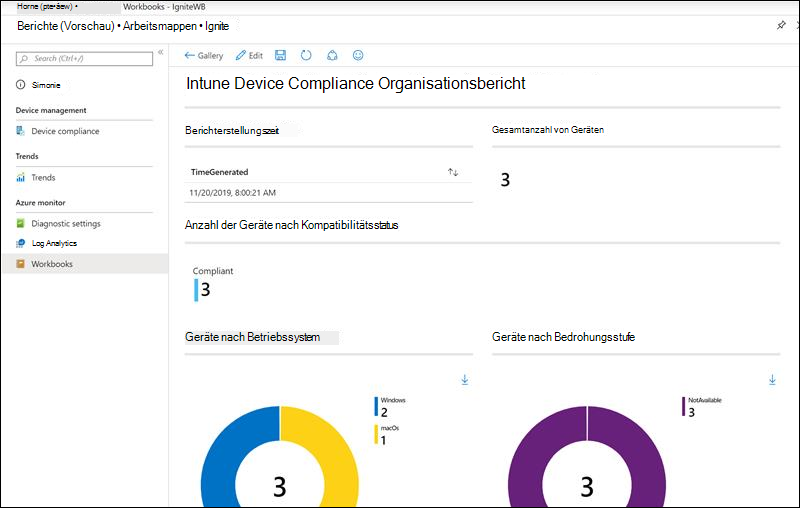Click the Gesamtanzahl von Geräten heading

click(x=548, y=130)
